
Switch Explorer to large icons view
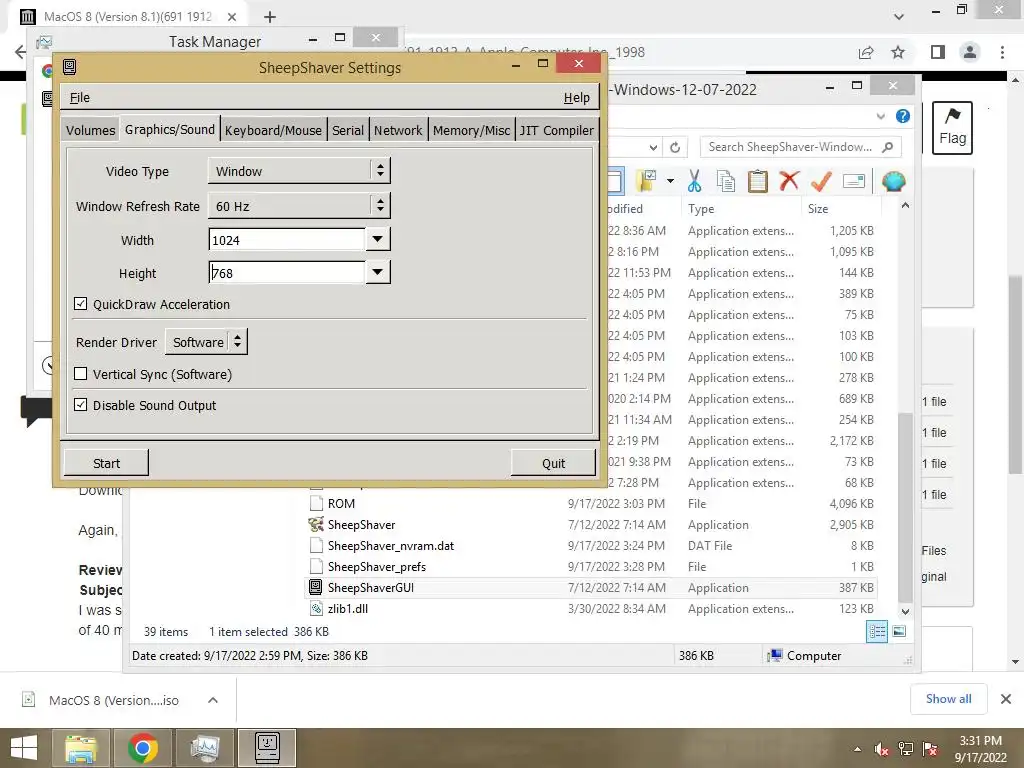pyautogui.click(x=899, y=631)
